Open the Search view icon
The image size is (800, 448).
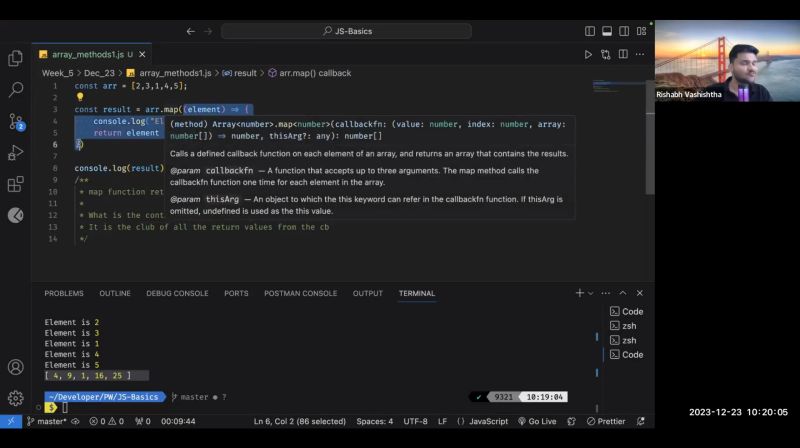15,90
